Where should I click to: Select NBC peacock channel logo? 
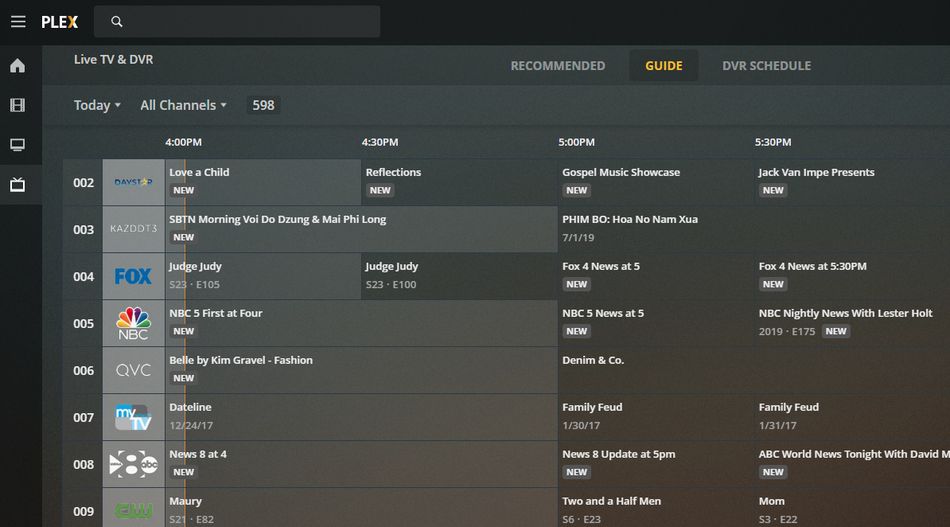[x=133, y=323]
